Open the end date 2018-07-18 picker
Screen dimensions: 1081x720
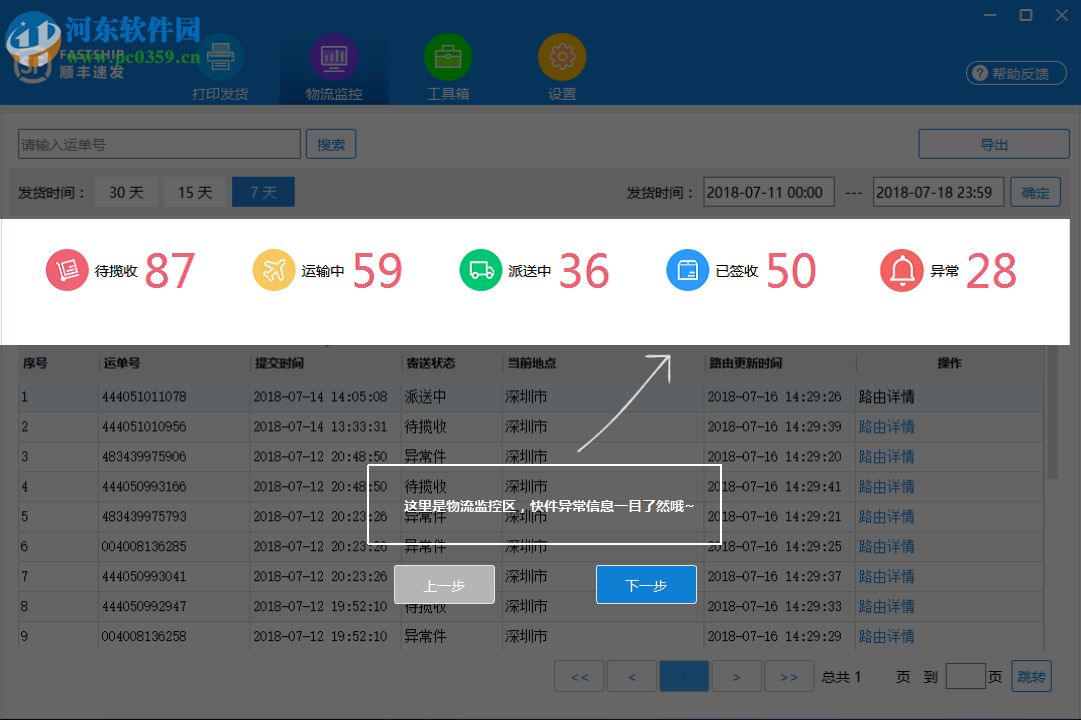click(937, 191)
